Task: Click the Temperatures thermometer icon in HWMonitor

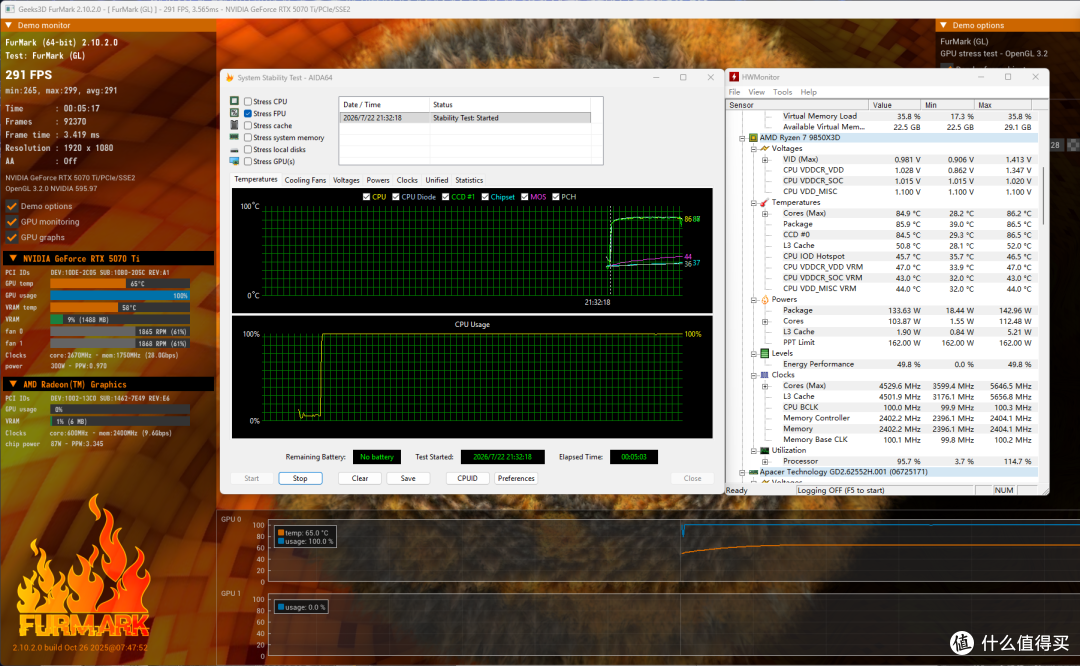Action: tap(765, 202)
